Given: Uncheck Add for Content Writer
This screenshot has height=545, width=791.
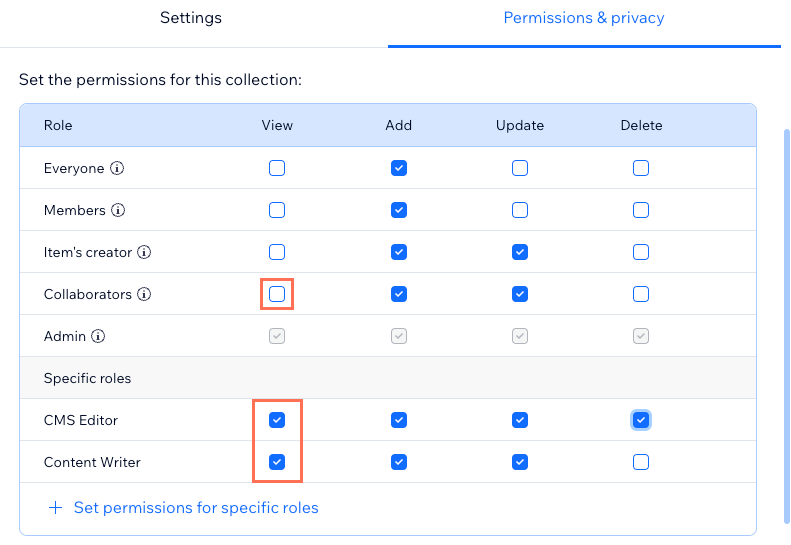Looking at the screenshot, I should click(399, 462).
